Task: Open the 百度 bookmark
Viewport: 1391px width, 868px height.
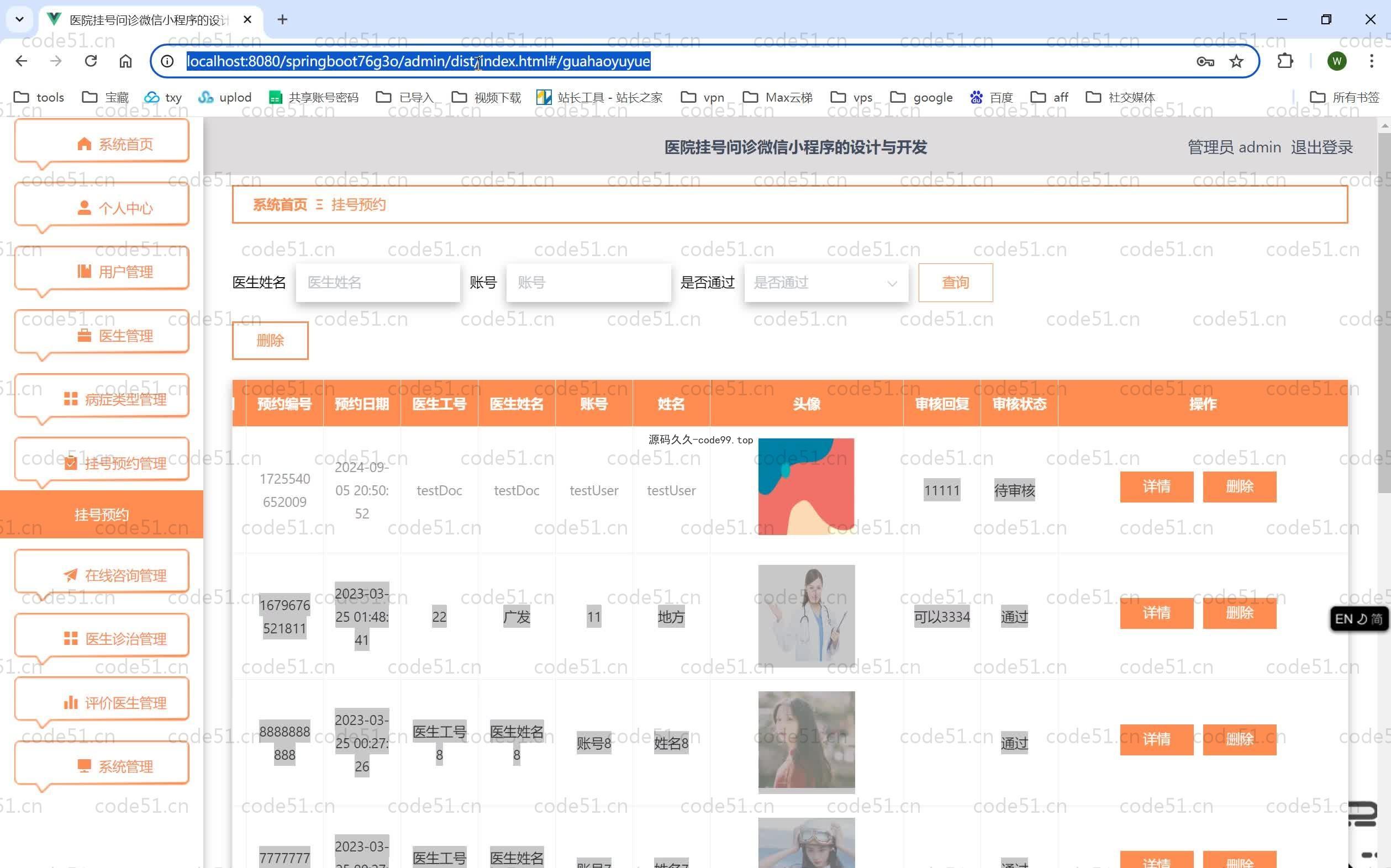Action: pos(991,97)
